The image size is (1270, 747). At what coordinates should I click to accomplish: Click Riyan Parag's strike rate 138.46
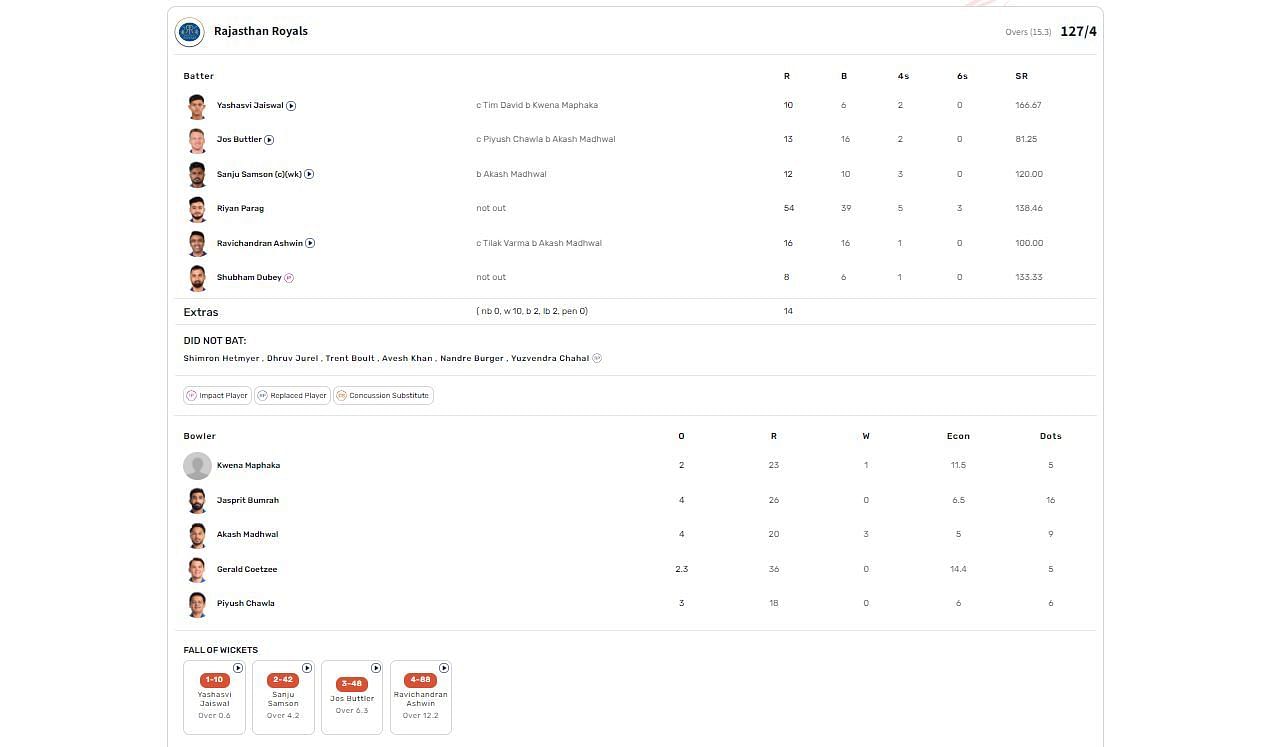point(1028,209)
